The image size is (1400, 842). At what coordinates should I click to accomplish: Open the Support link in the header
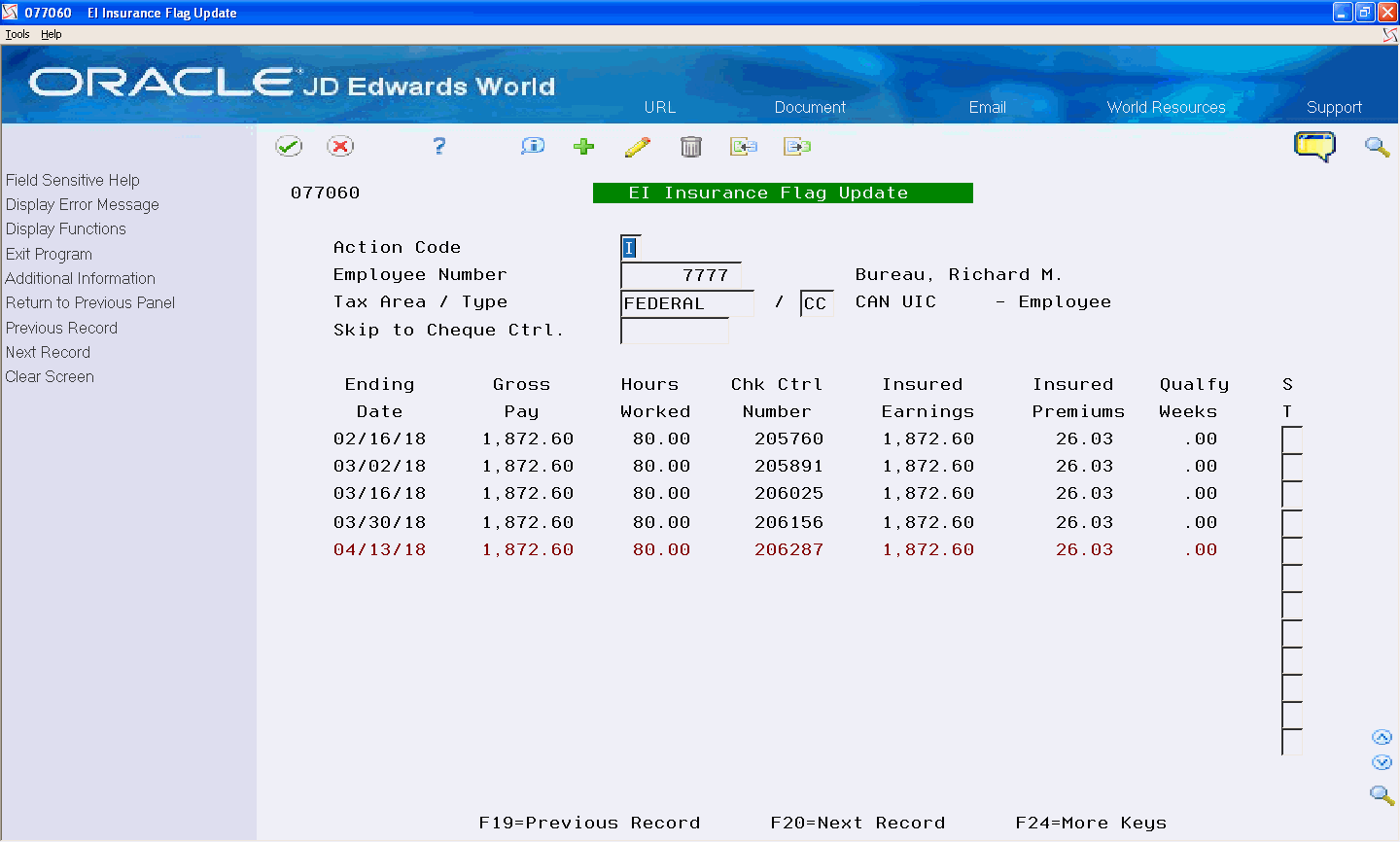point(1334,107)
